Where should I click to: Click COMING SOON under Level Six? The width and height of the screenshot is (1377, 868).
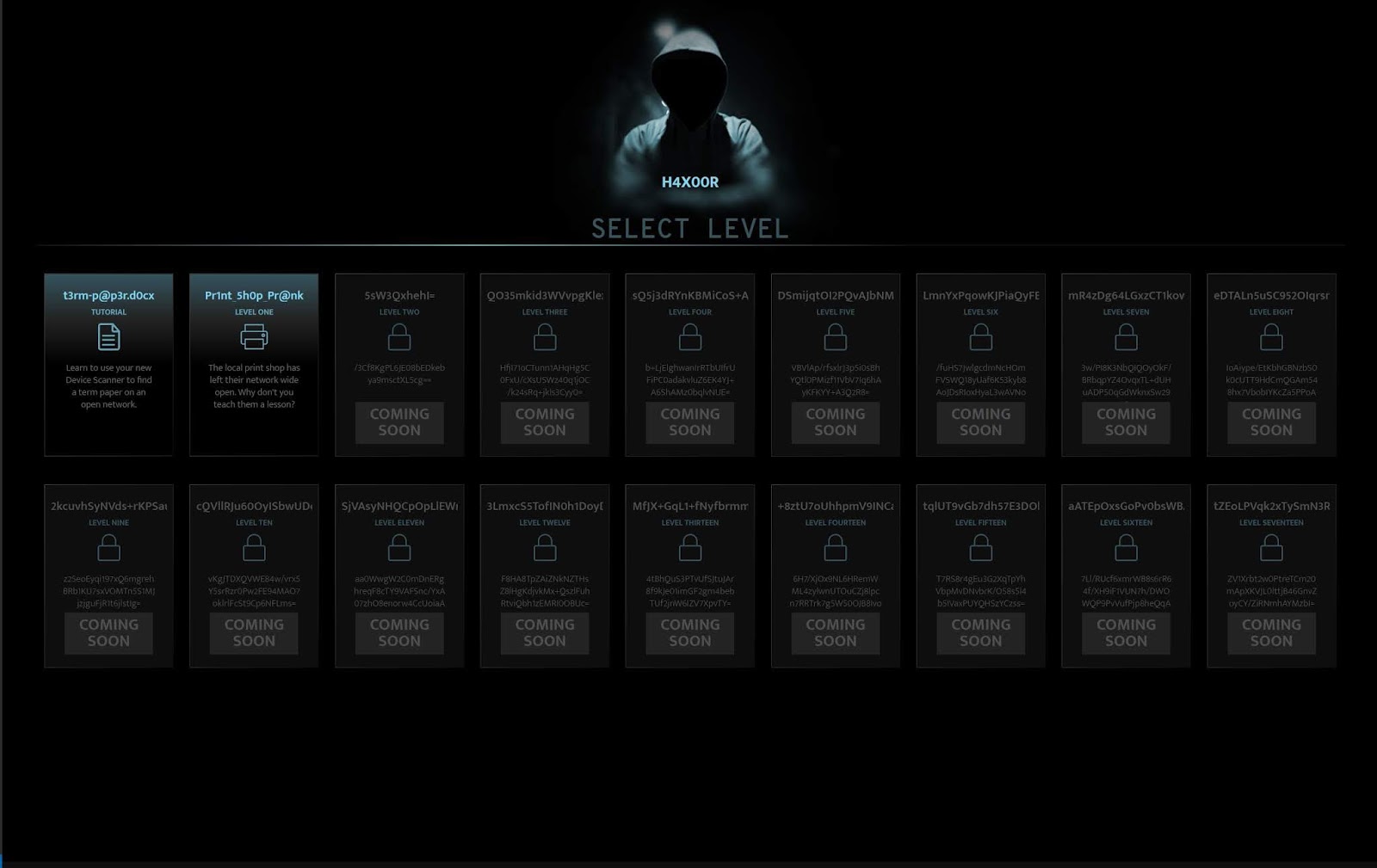coord(979,422)
